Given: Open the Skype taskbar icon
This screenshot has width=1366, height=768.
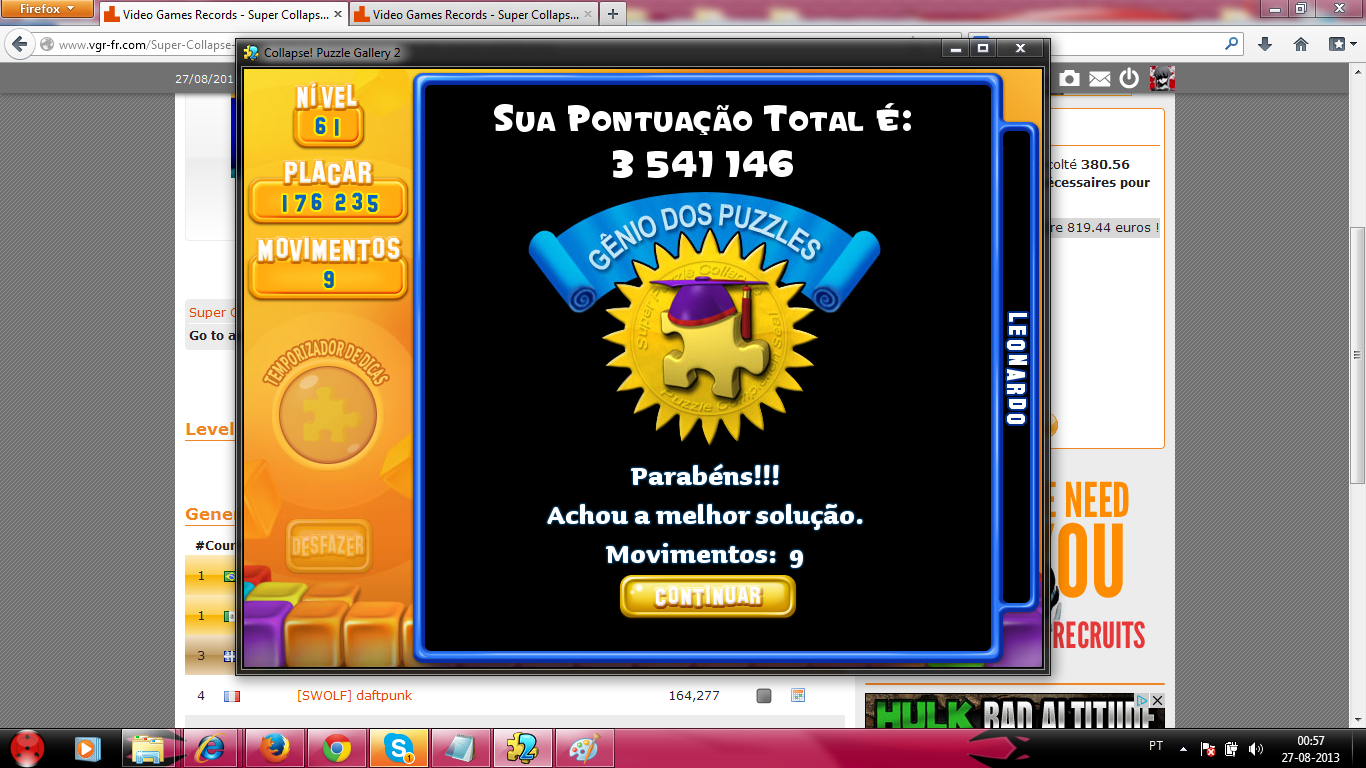Looking at the screenshot, I should pyautogui.click(x=399, y=748).
